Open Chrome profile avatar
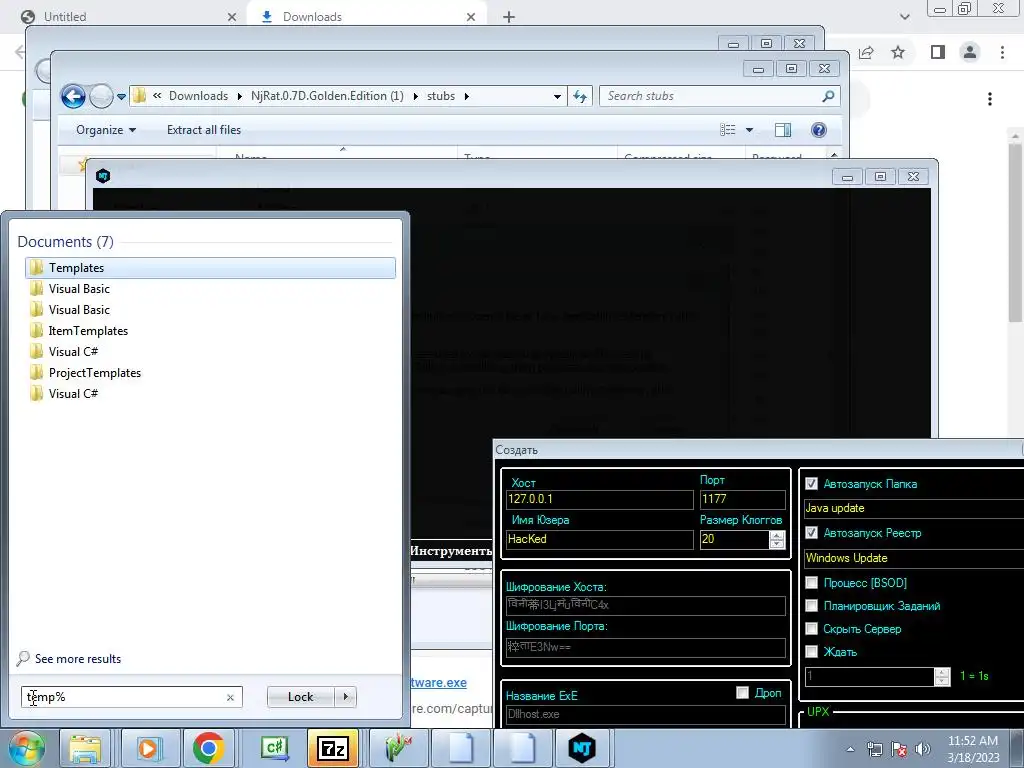This screenshot has height=768, width=1024. coord(970,52)
